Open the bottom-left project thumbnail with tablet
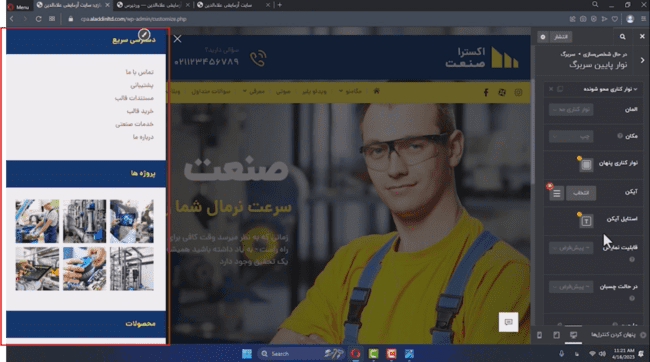Viewport: 650px width, 362px height. (37, 269)
